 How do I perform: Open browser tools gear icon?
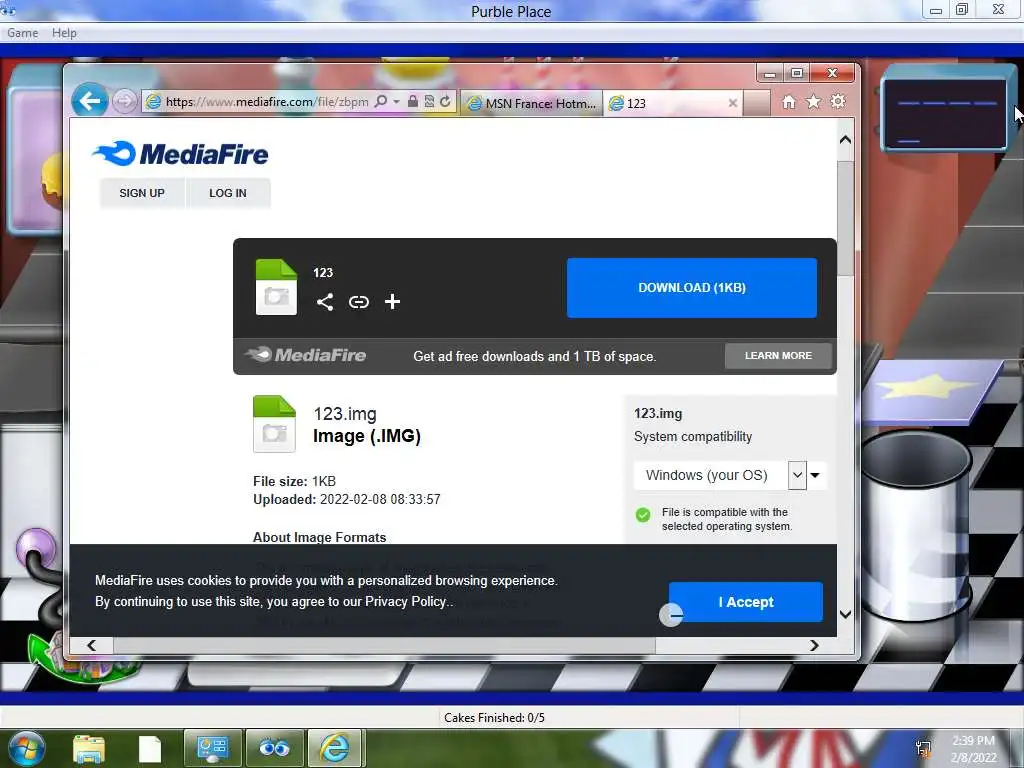[x=837, y=102]
